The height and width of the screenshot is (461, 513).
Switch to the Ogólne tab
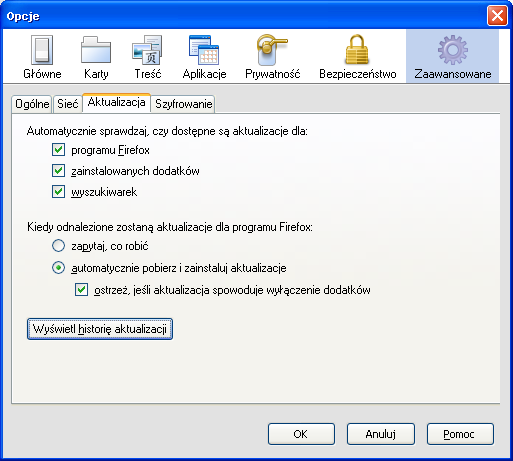click(x=32, y=104)
